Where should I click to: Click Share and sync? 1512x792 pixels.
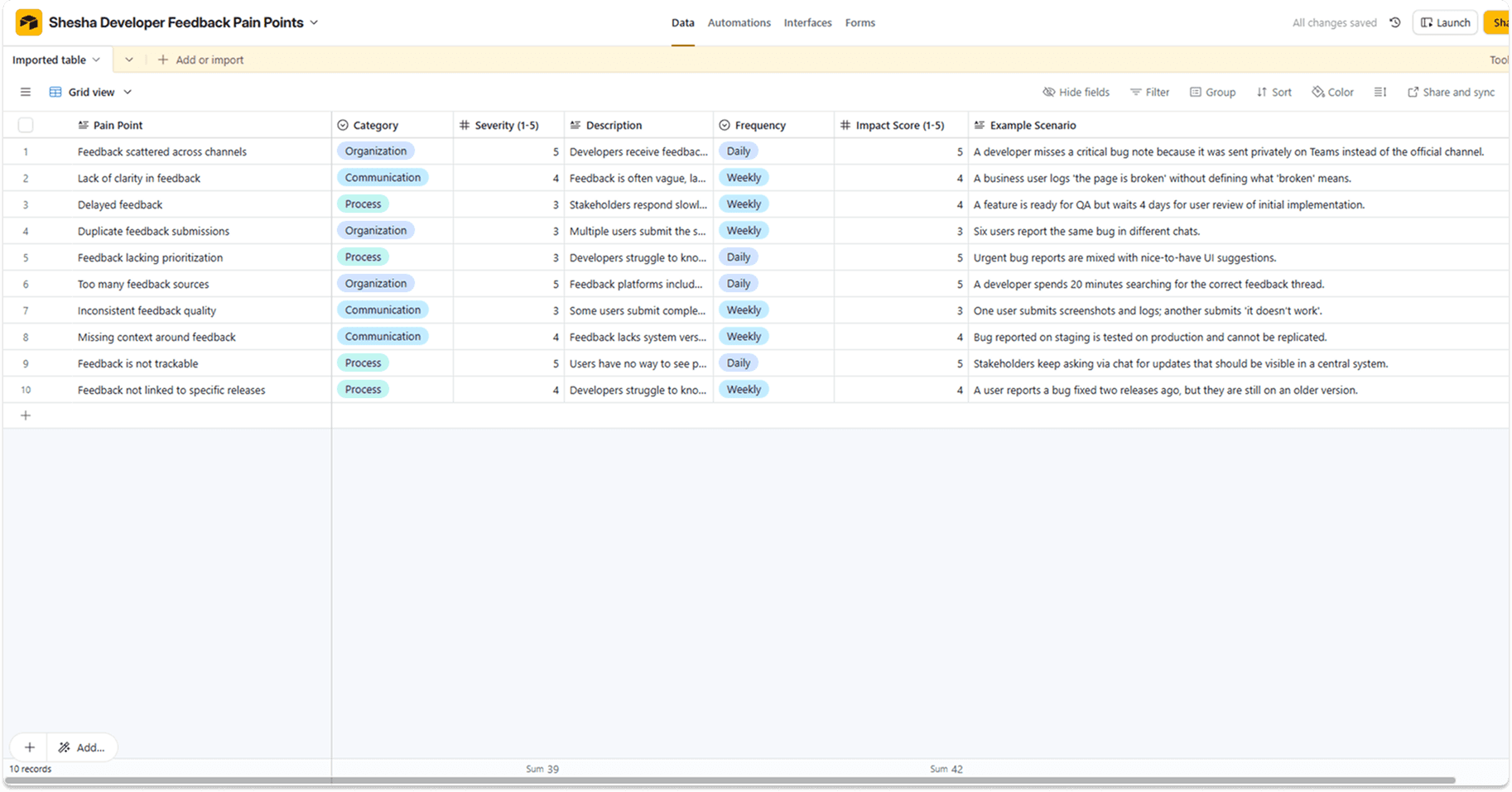pyautogui.click(x=1451, y=92)
